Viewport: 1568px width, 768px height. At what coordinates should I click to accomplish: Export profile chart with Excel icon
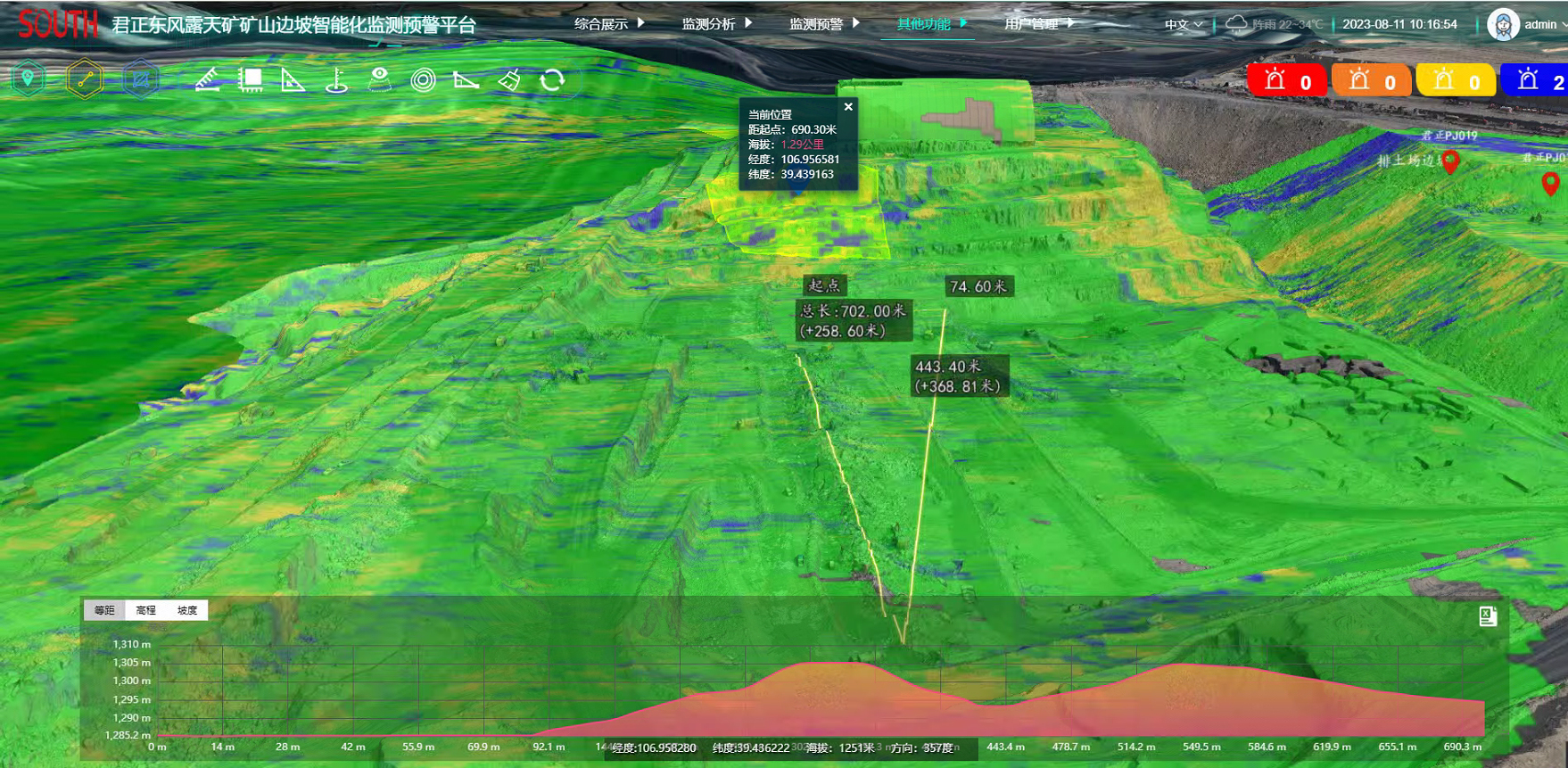point(1488,616)
